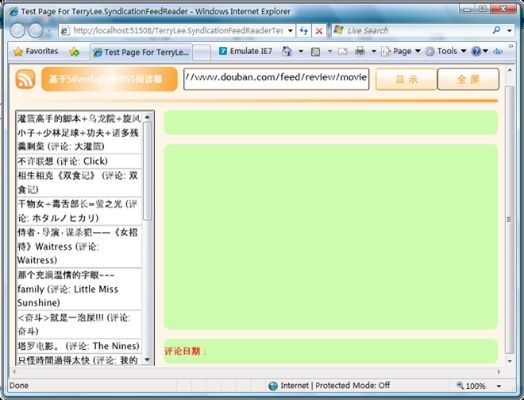Click the 全屏 fullscreen button
The height and width of the screenshot is (400, 524).
[468, 79]
